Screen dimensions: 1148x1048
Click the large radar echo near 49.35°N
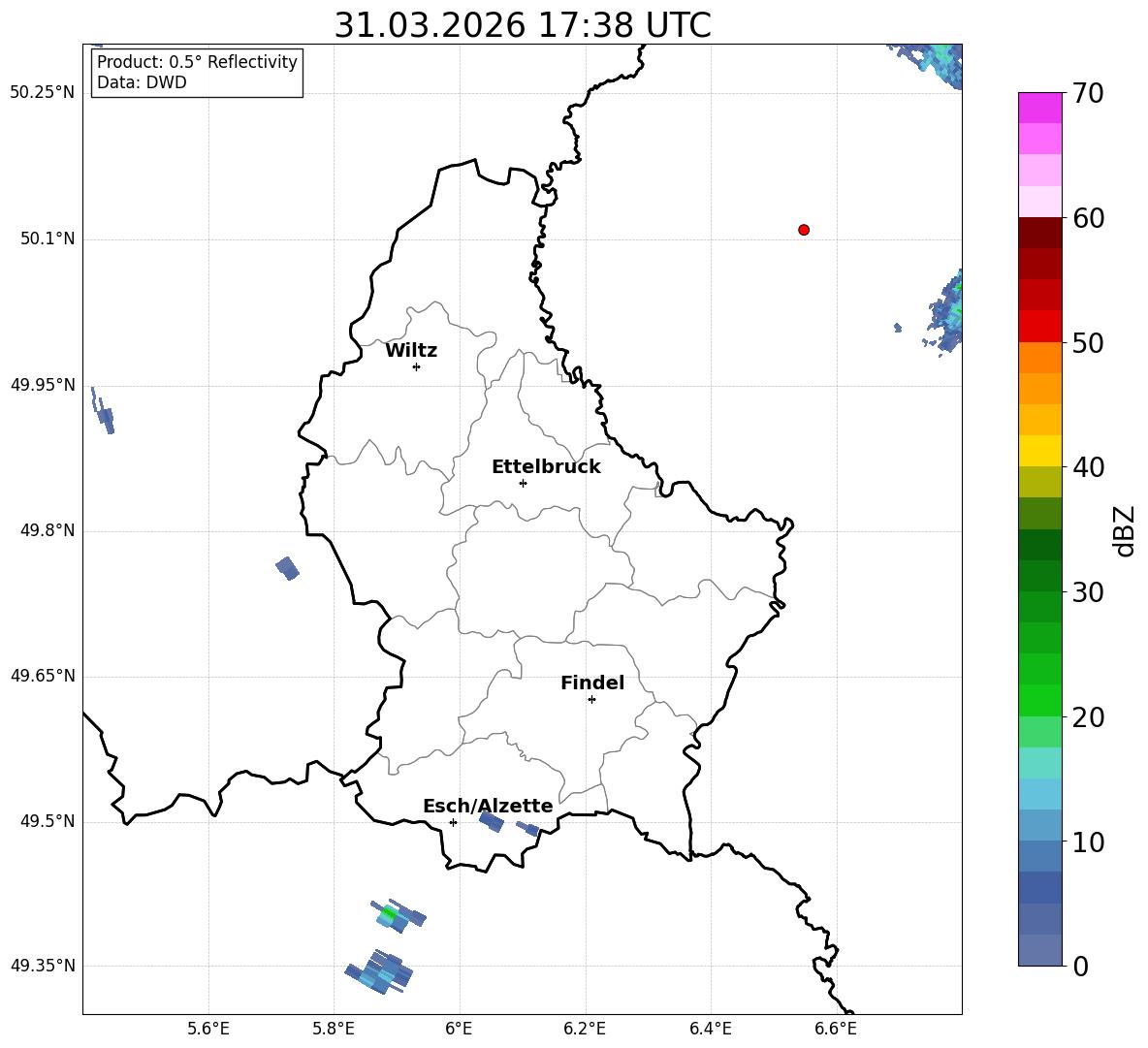tap(380, 971)
